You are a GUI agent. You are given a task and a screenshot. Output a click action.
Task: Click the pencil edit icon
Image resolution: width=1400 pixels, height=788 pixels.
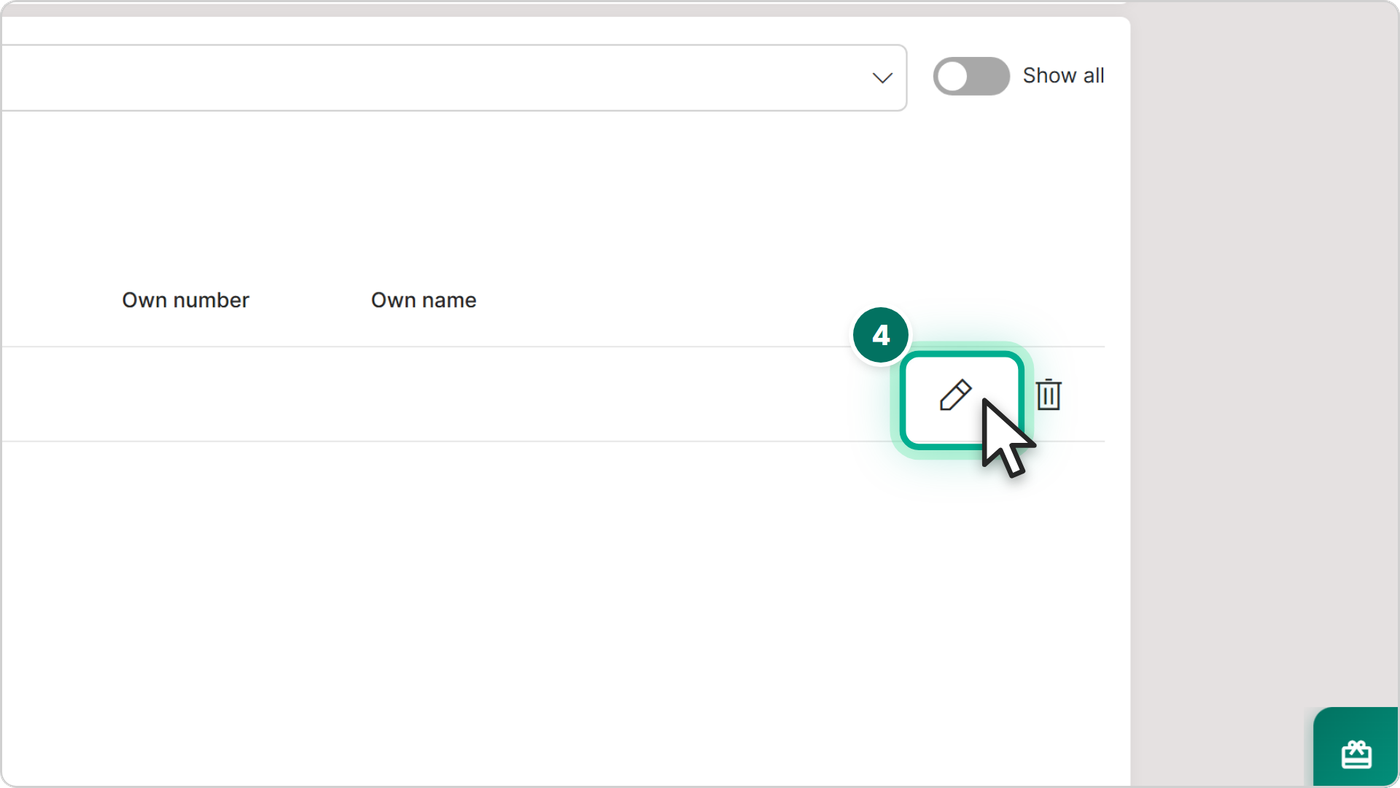[x=956, y=395]
